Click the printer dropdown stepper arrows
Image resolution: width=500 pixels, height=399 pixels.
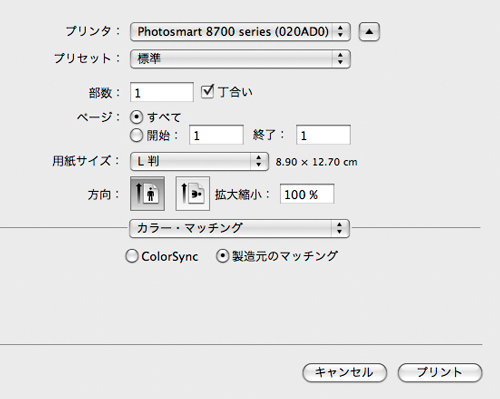[340, 32]
